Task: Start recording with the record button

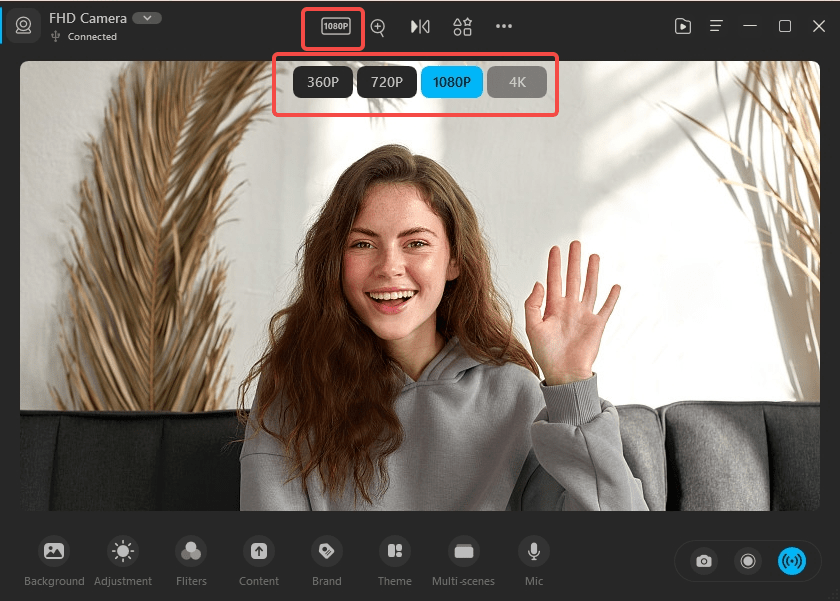Action: (x=748, y=561)
